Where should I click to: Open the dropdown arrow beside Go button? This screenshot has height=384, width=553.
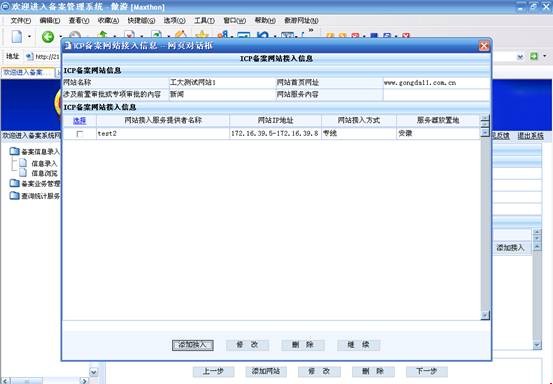[545, 56]
